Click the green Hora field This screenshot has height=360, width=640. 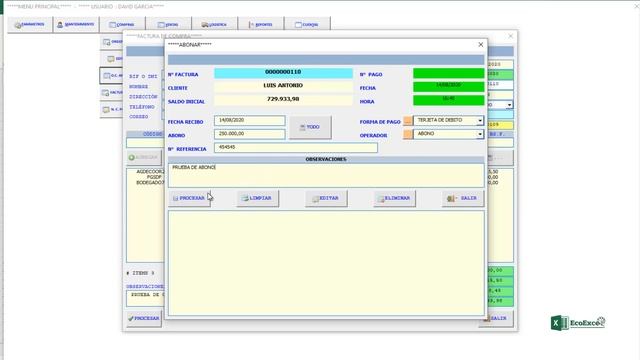449,100
